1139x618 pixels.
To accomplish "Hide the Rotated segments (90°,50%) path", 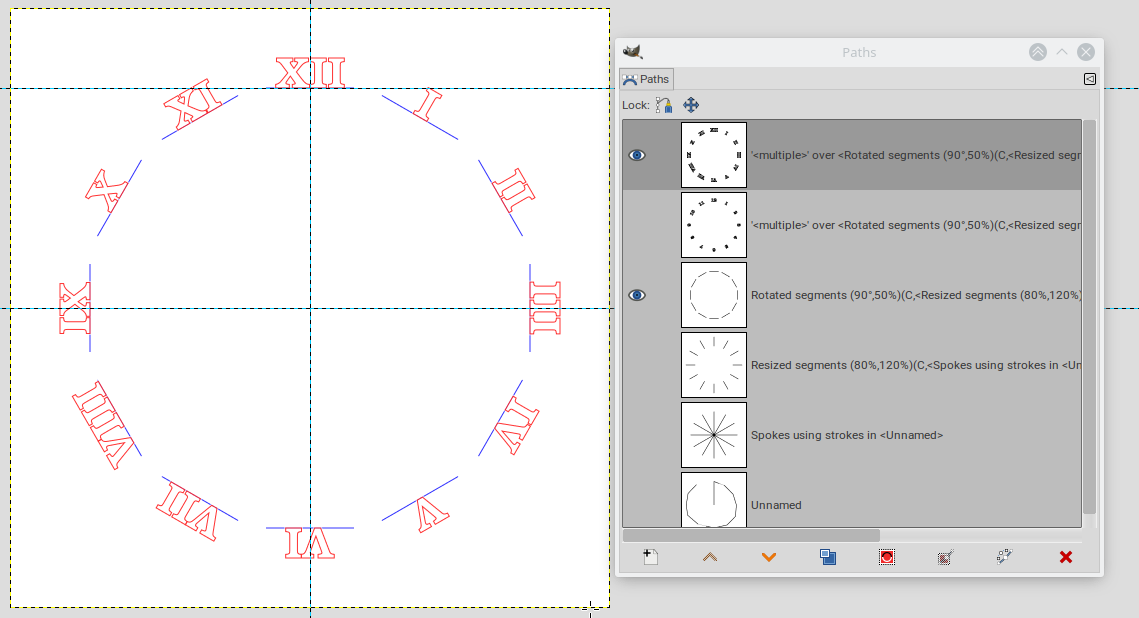I will [x=637, y=296].
